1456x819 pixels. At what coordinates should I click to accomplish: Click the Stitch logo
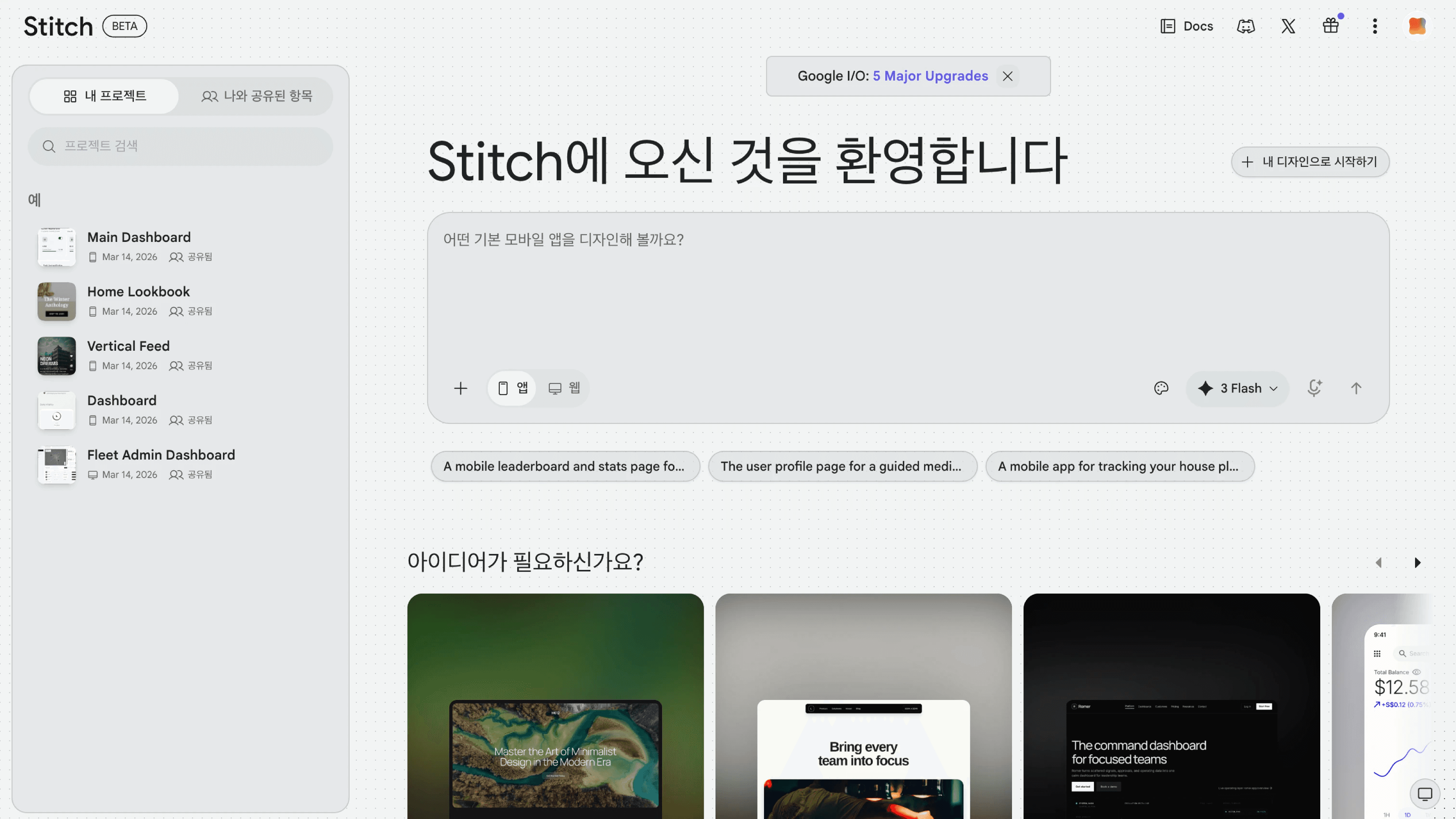pos(58,27)
